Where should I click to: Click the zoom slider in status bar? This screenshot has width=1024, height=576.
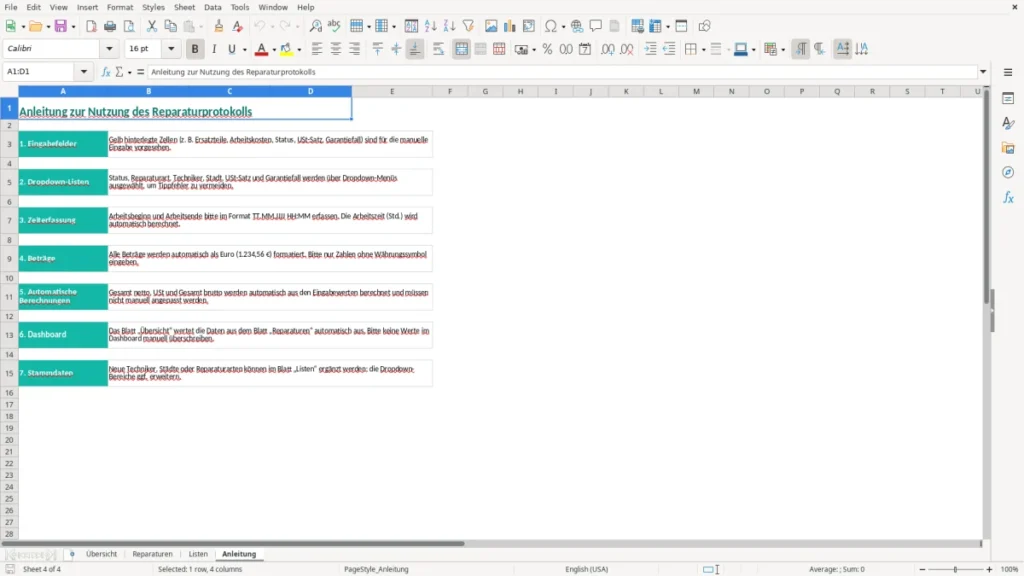pyautogui.click(x=955, y=569)
